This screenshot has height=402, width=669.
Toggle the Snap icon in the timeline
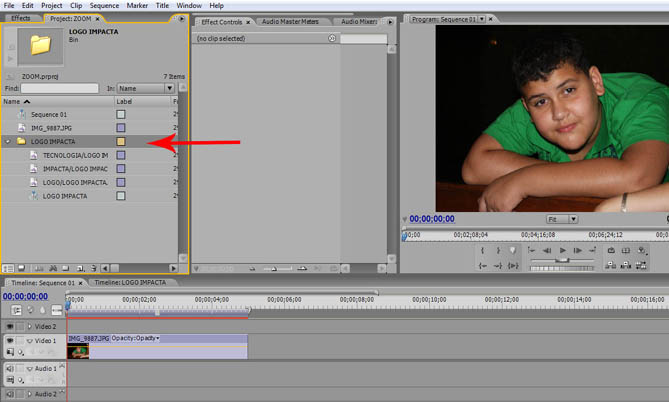coord(16,310)
